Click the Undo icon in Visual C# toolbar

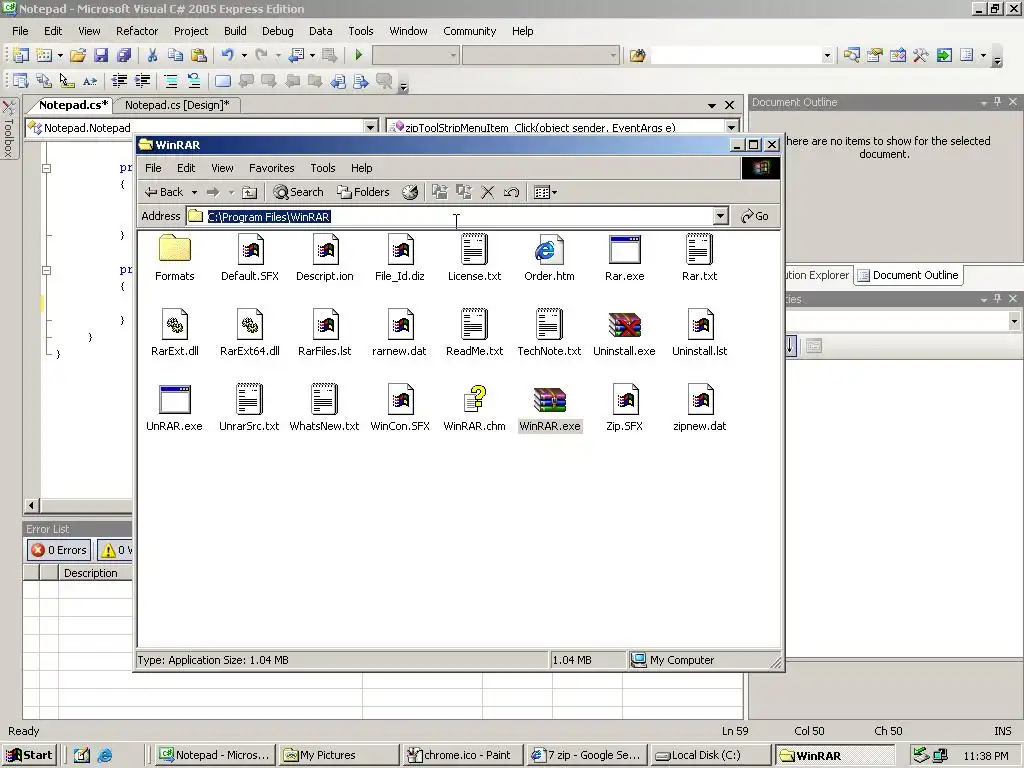[227, 56]
